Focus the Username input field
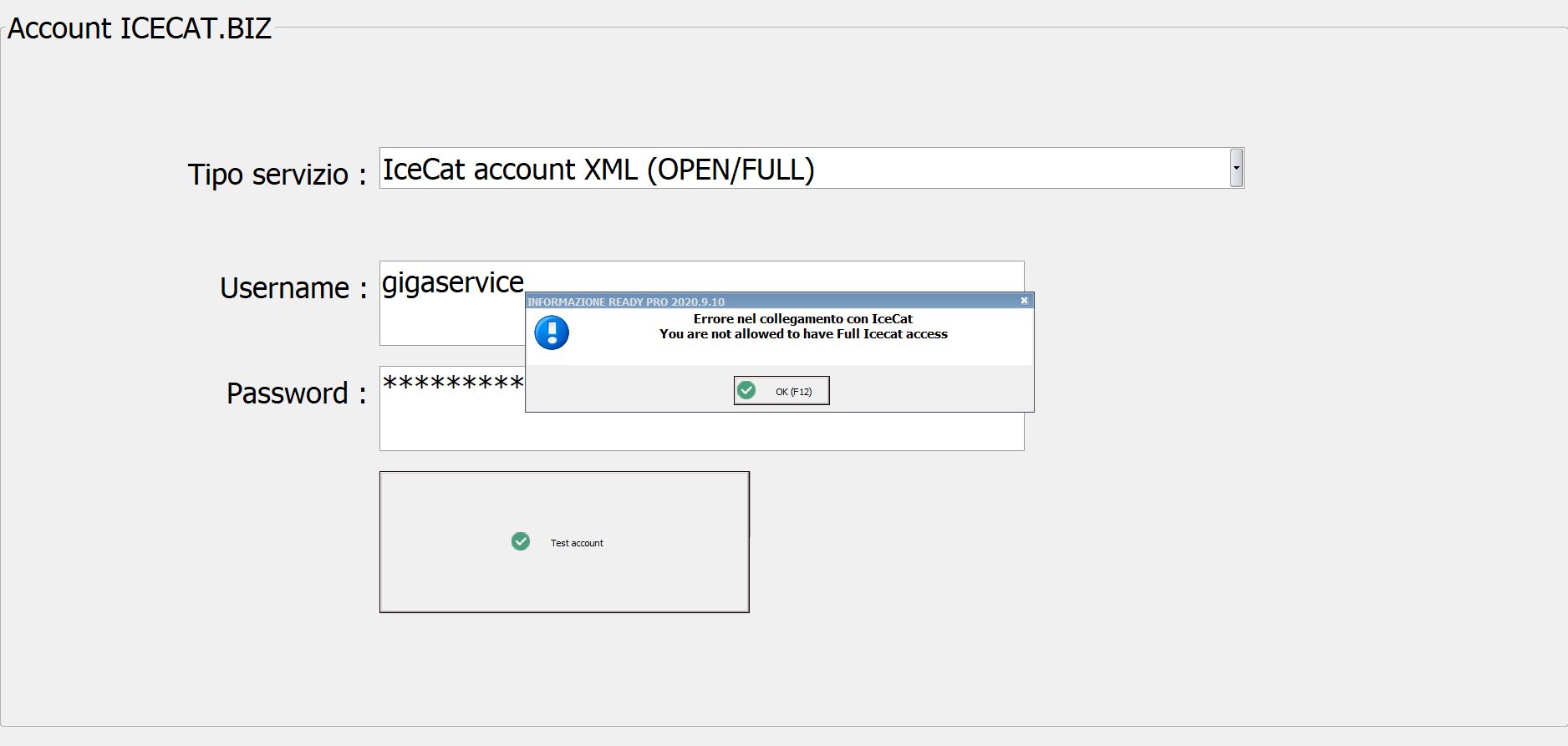 (702, 303)
